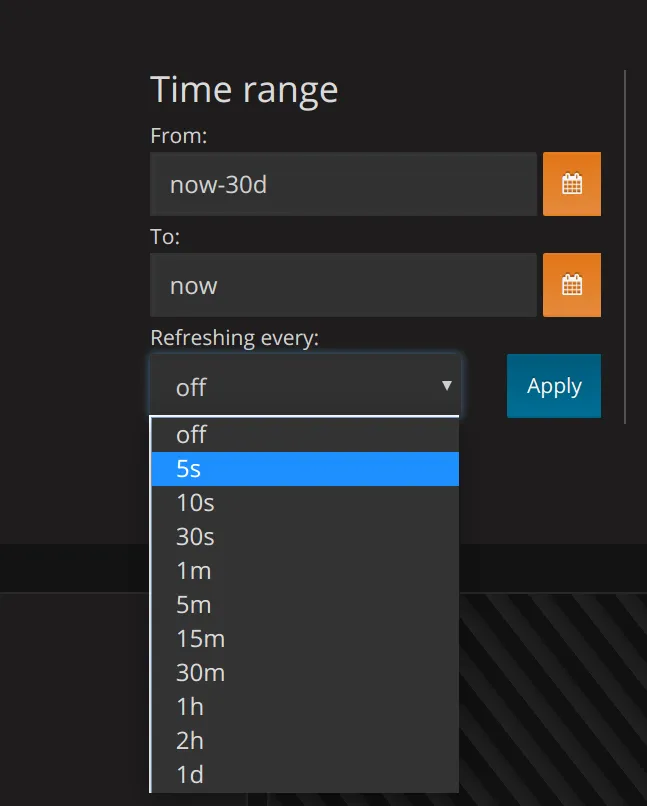
Task: Click the To time input field
Action: click(343, 285)
